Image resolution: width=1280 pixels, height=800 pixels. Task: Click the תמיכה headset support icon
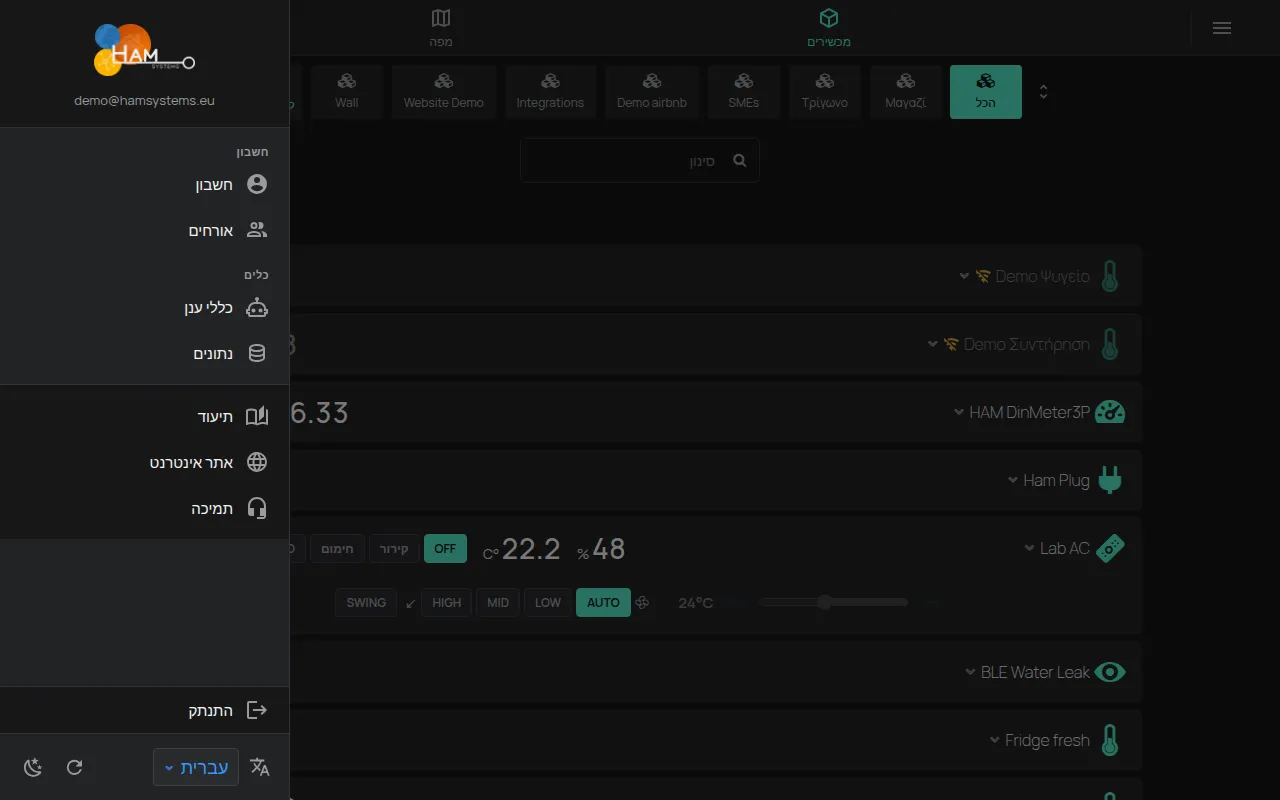click(257, 508)
